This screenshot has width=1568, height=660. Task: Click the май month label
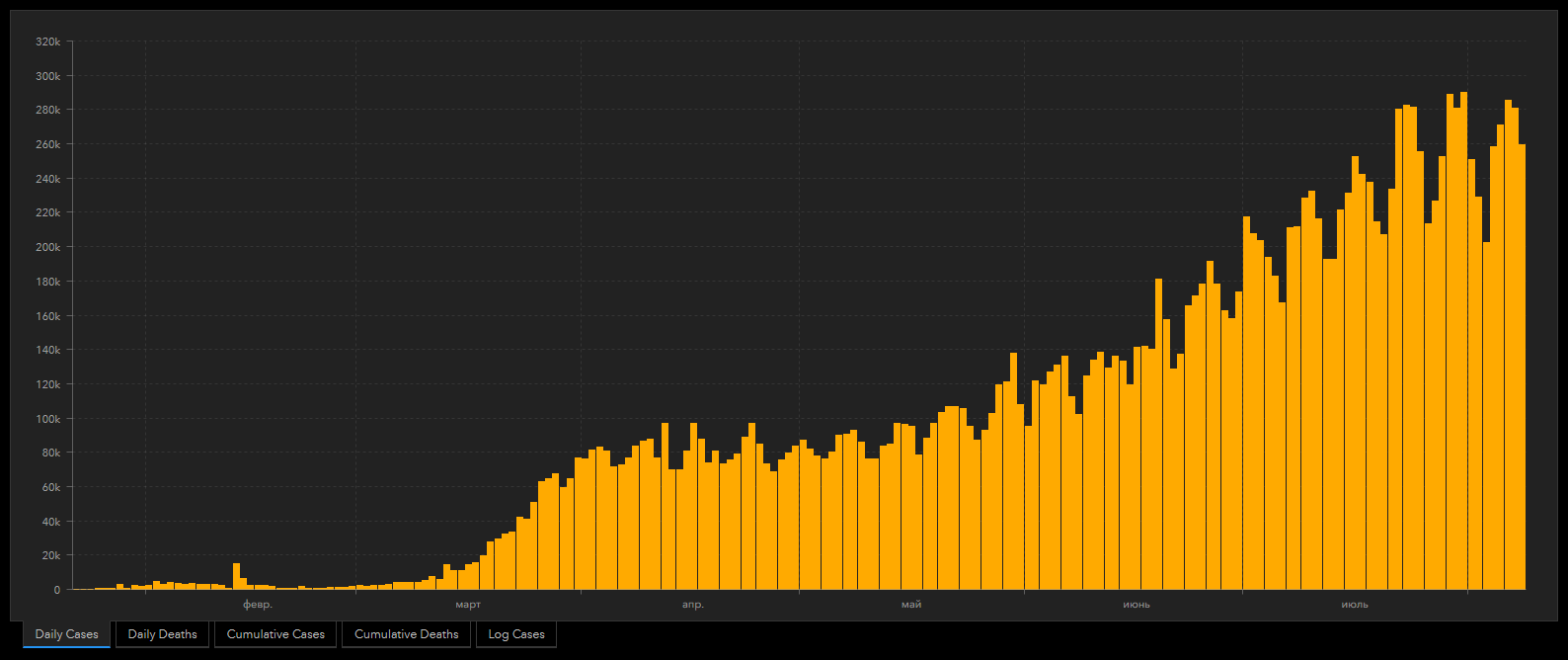pos(911,605)
